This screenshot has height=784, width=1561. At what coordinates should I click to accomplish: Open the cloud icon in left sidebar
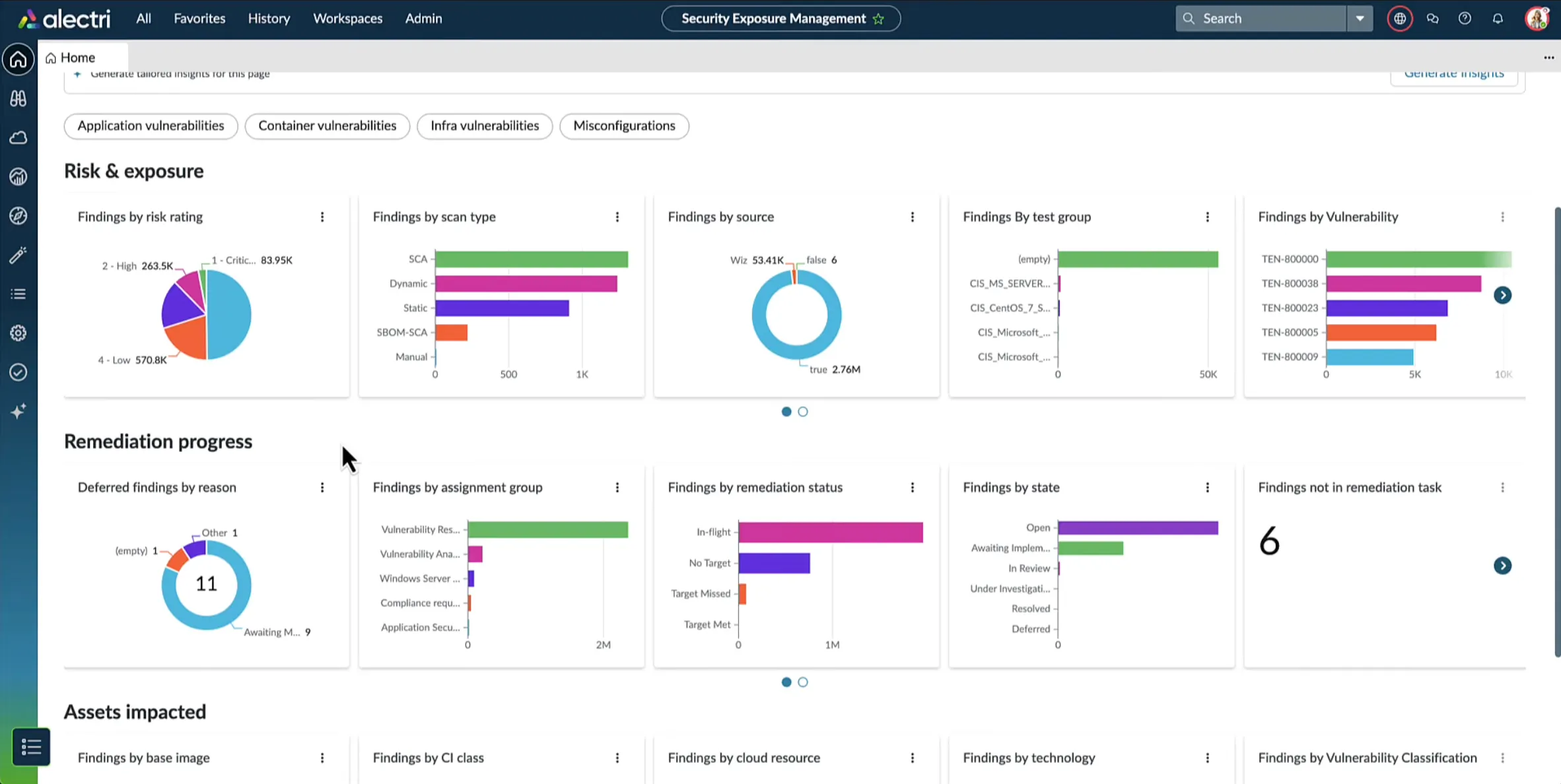[18, 137]
